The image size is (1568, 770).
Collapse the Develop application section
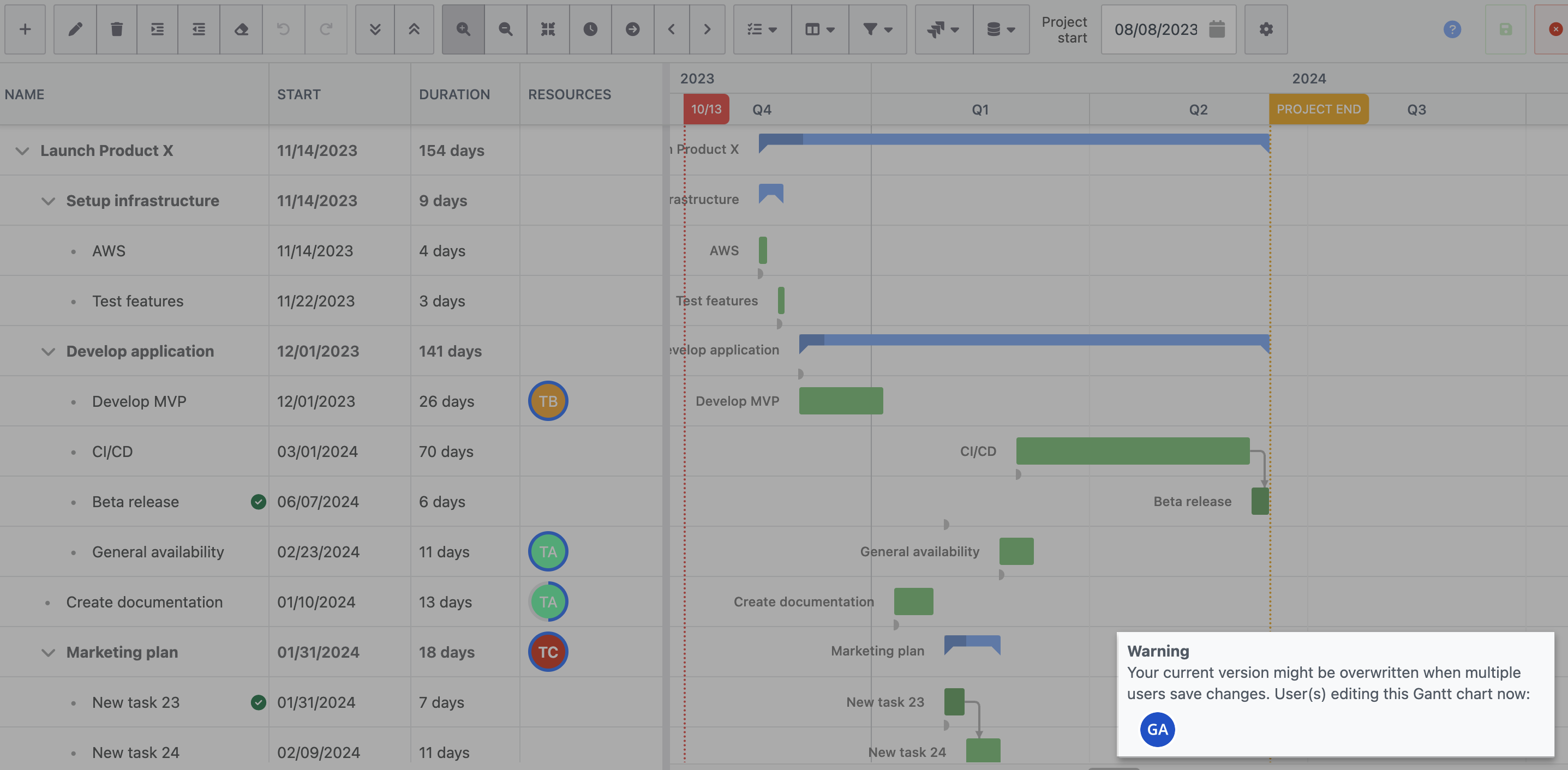[49, 352]
